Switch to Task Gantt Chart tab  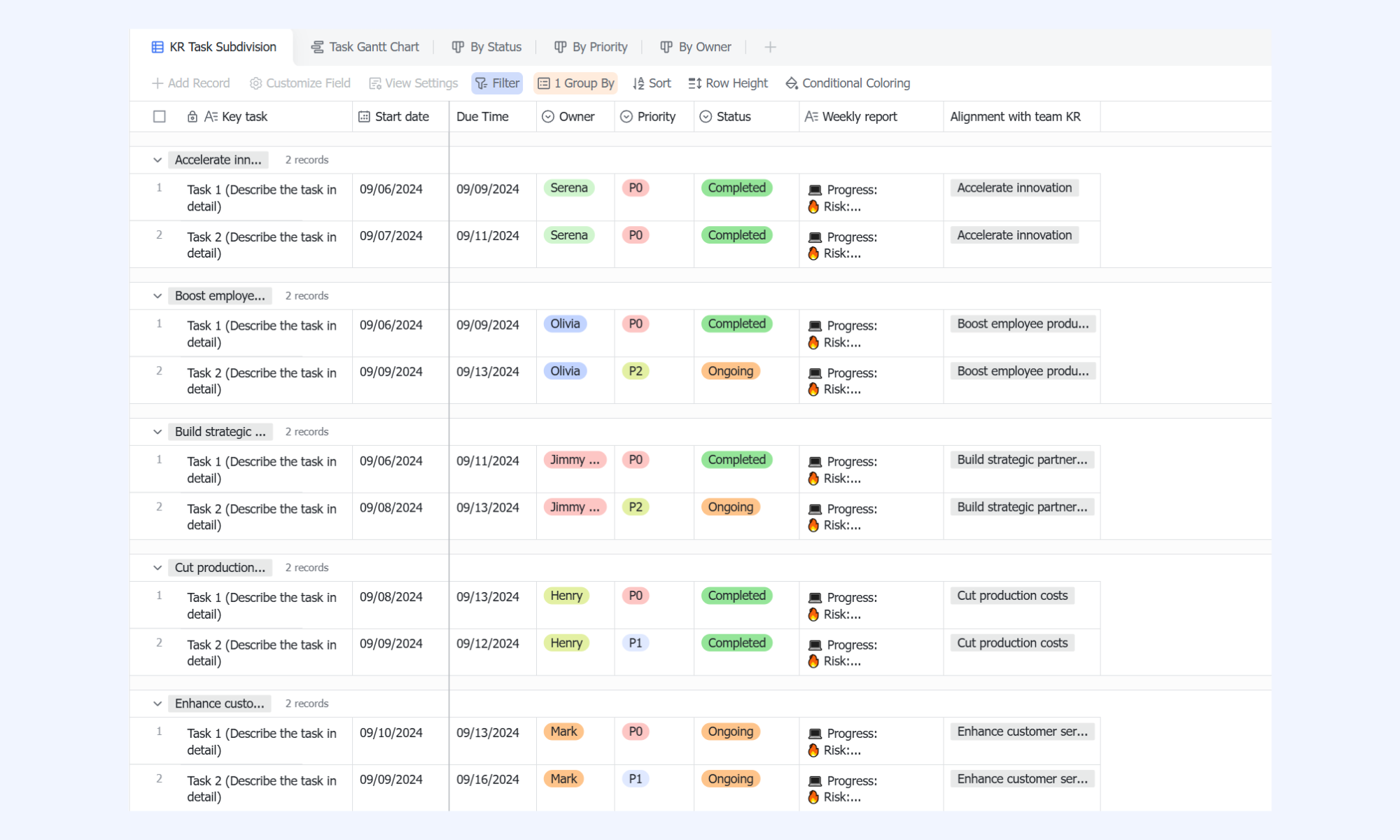coord(365,47)
